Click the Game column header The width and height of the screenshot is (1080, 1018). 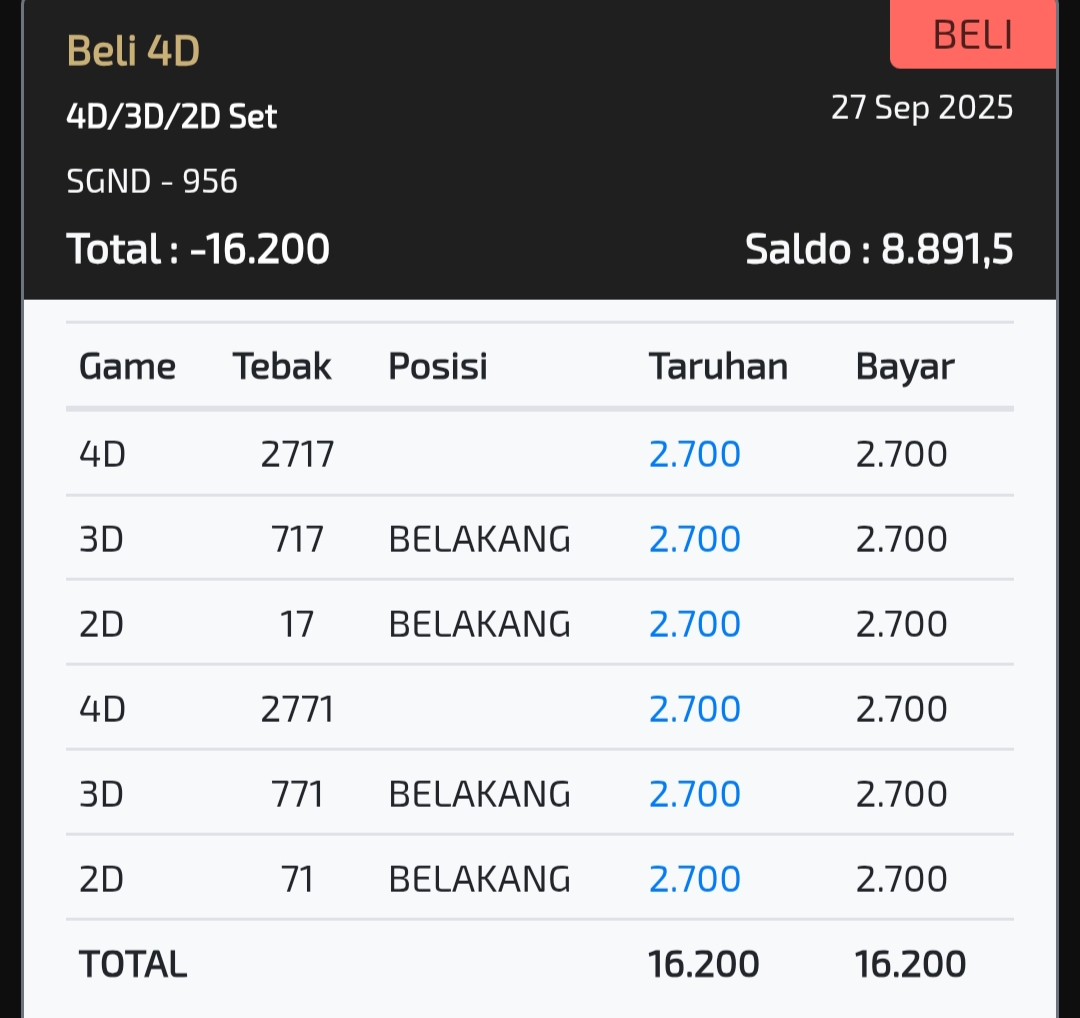(x=127, y=367)
